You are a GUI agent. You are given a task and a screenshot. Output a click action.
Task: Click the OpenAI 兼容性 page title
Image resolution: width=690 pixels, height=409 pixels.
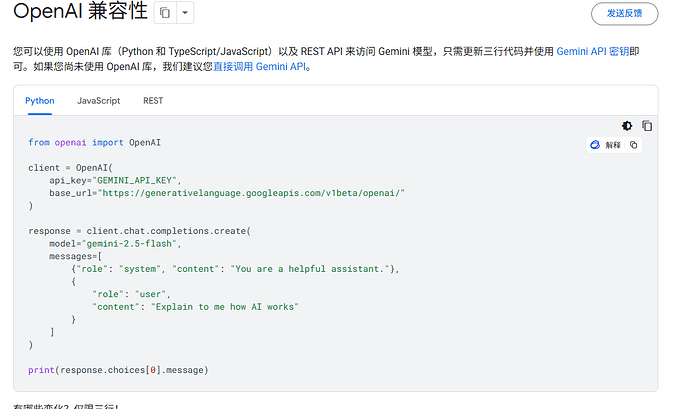coord(80,11)
